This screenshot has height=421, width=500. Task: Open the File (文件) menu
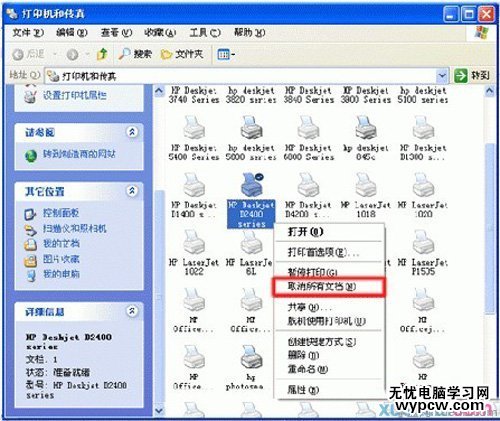tap(28, 33)
